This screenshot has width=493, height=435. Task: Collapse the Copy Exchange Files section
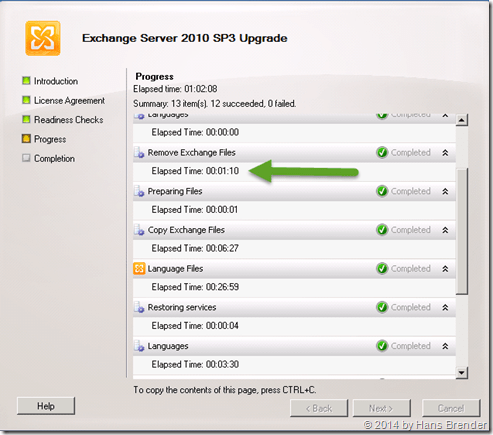(445, 230)
